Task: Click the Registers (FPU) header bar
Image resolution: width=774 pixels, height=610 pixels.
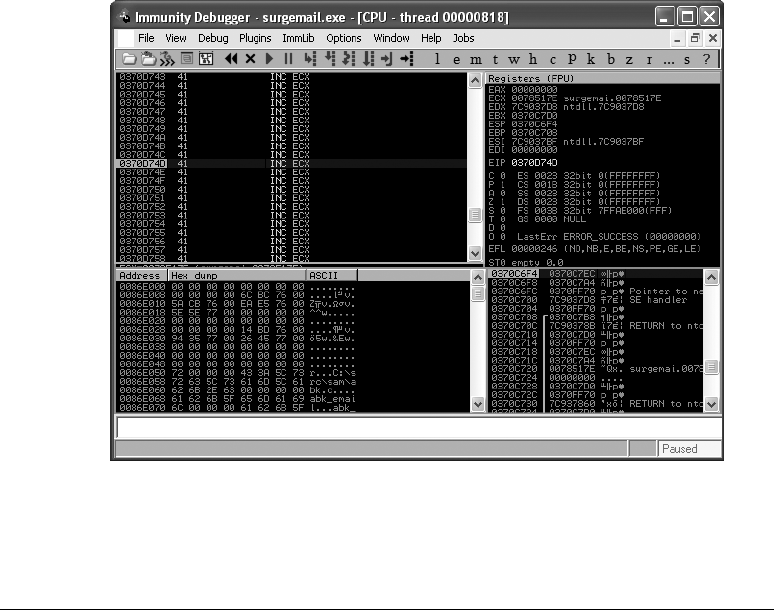Action: (x=603, y=78)
